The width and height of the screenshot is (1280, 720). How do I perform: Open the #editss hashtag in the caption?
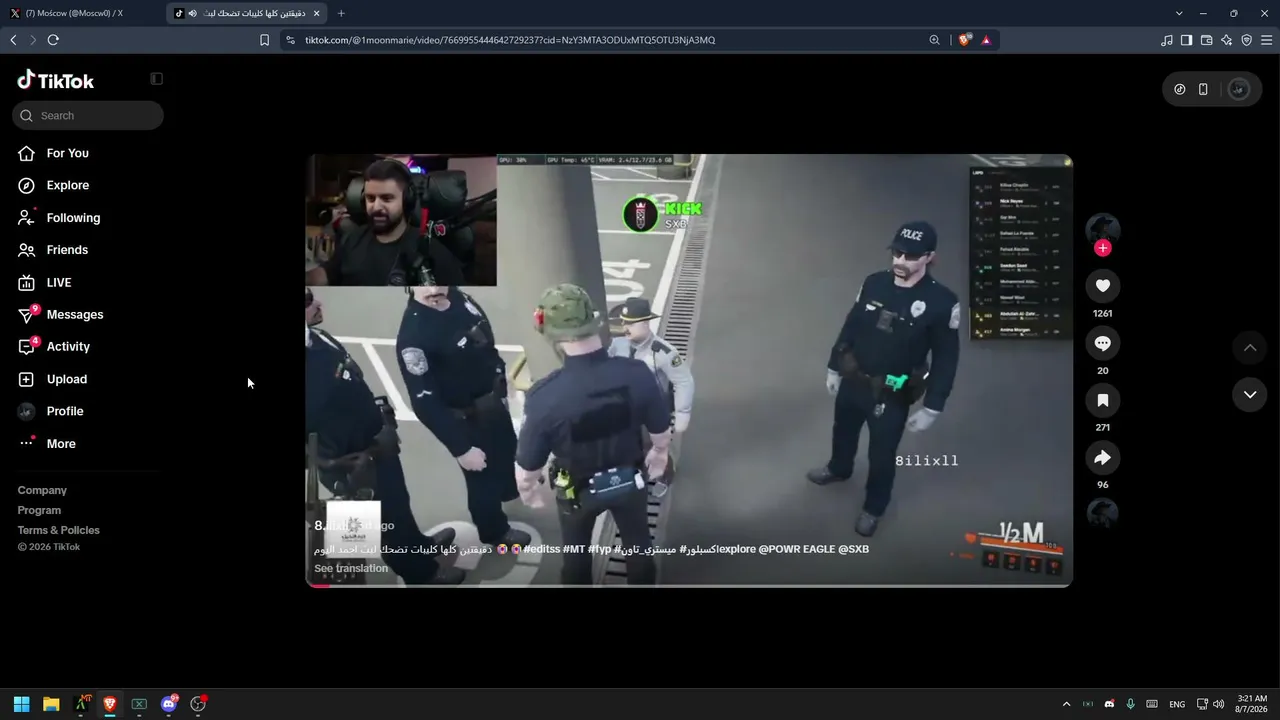540,549
